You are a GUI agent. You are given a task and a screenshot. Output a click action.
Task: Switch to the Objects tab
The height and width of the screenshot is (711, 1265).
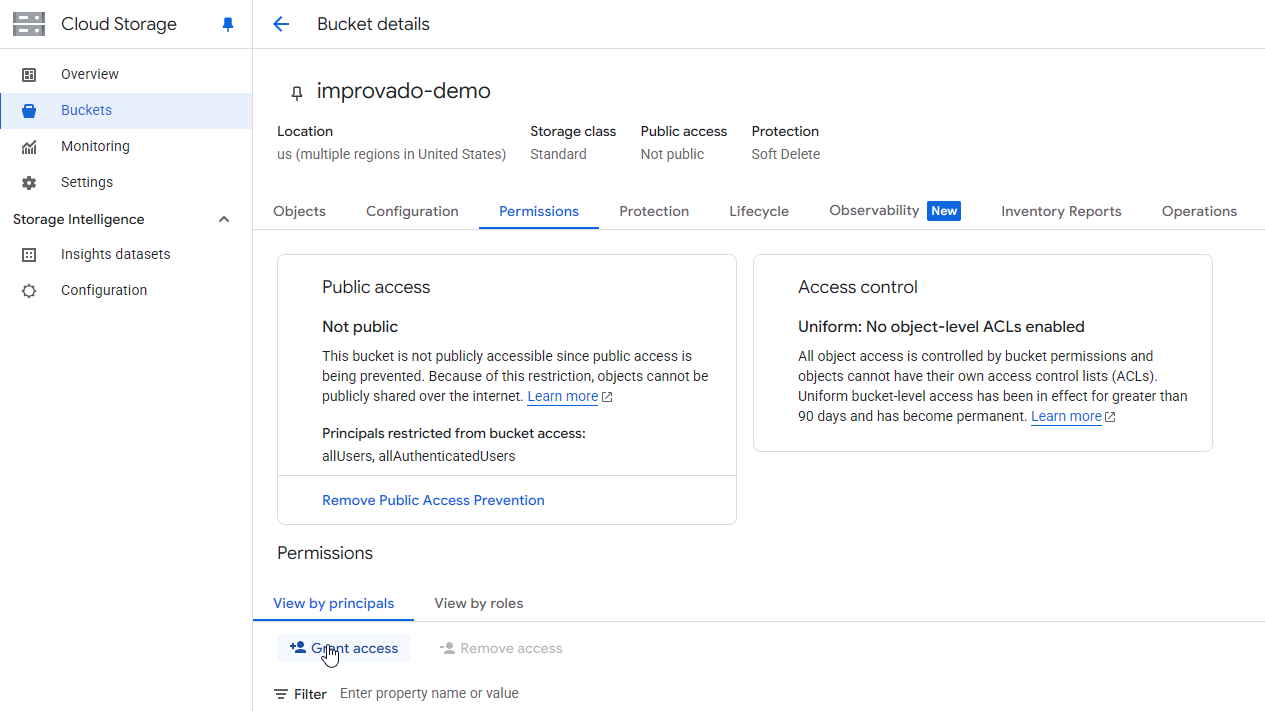[x=300, y=211]
